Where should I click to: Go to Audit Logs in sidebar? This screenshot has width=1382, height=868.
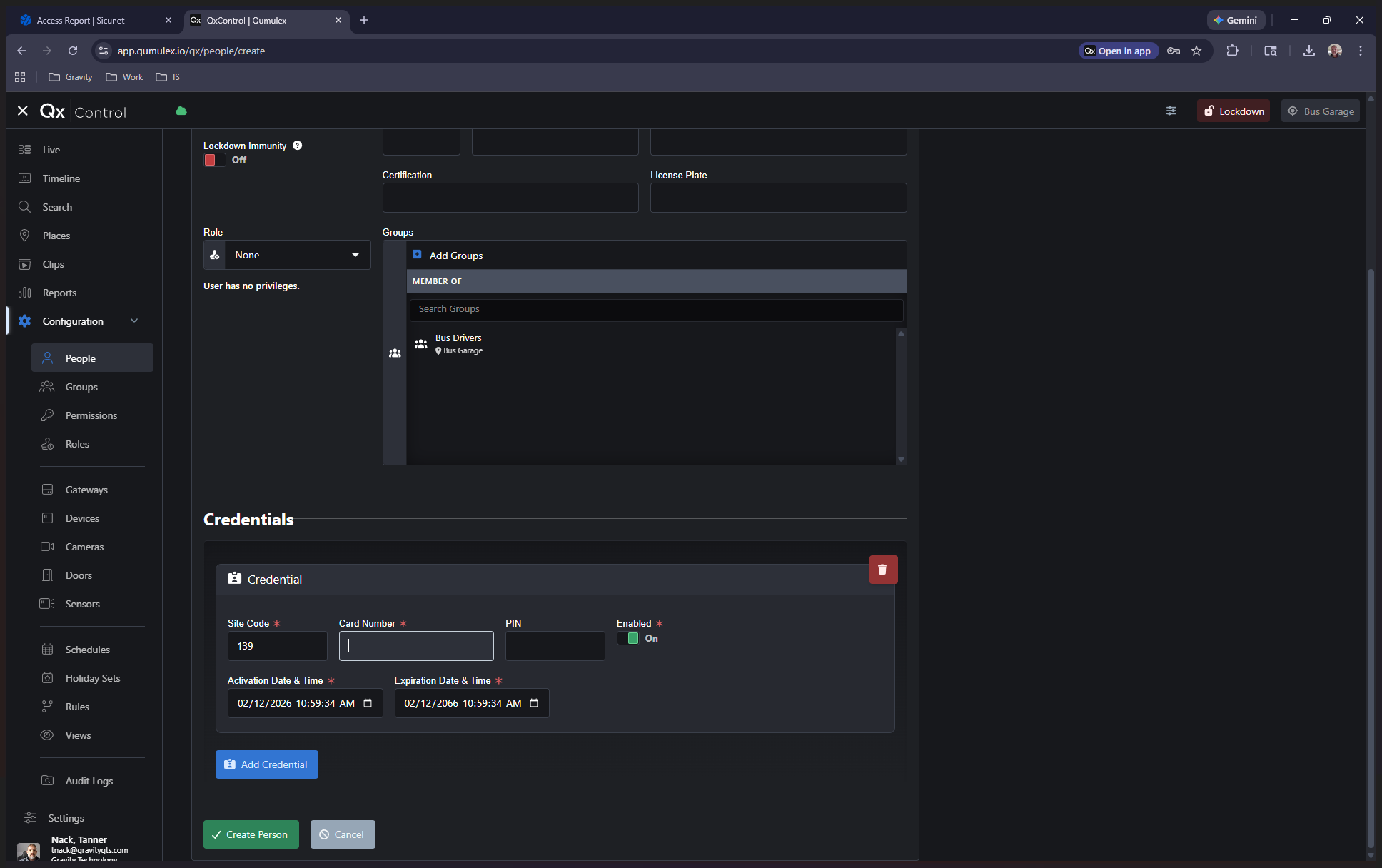89,781
